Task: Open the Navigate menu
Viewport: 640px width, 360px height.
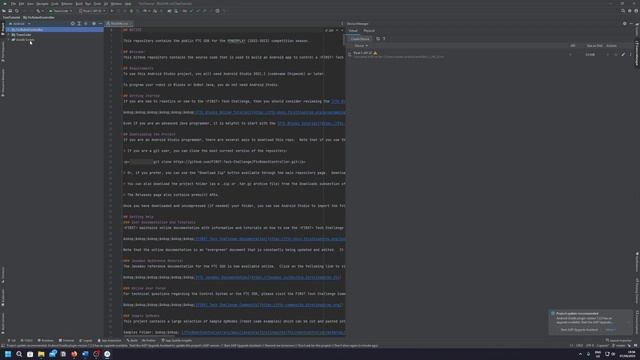Action: click(x=42, y=4)
